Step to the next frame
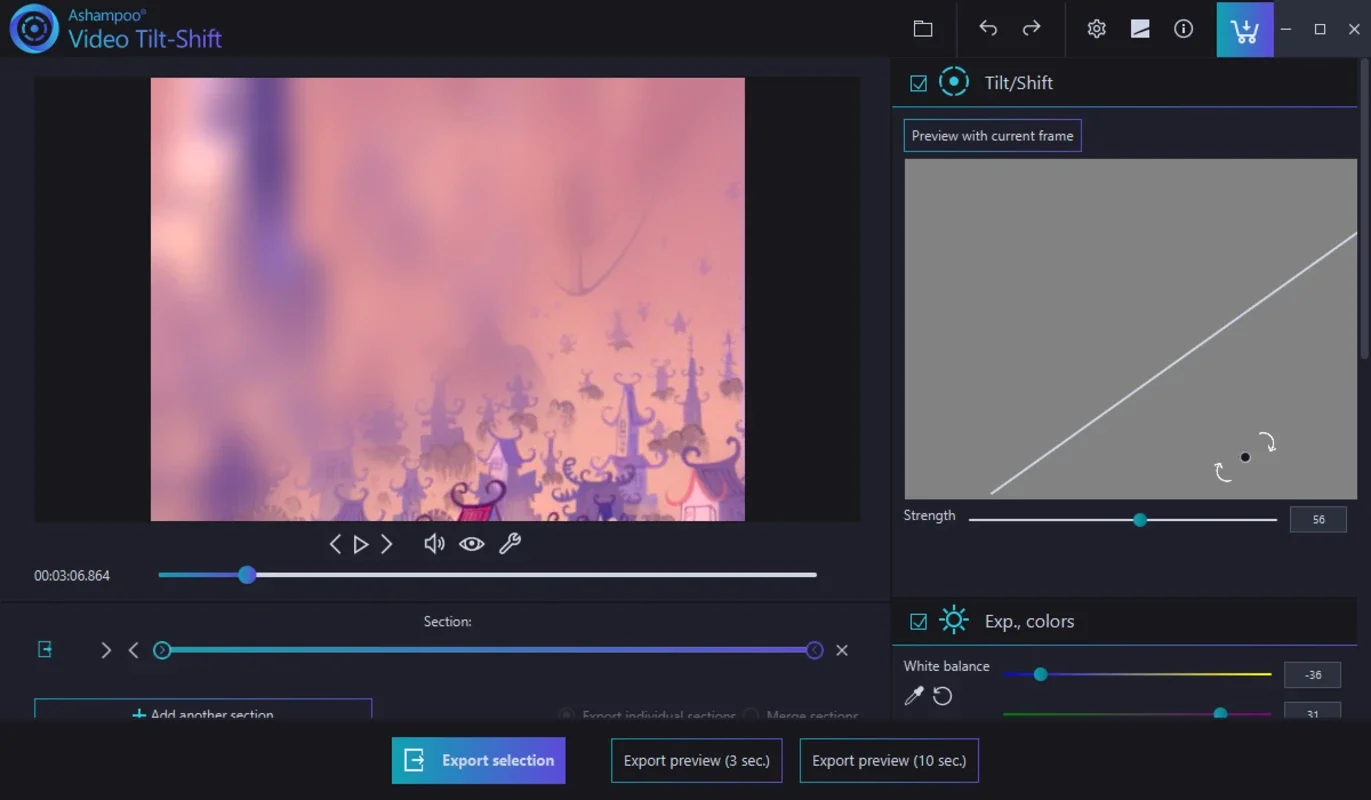Image resolution: width=1371 pixels, height=800 pixels. 387,544
